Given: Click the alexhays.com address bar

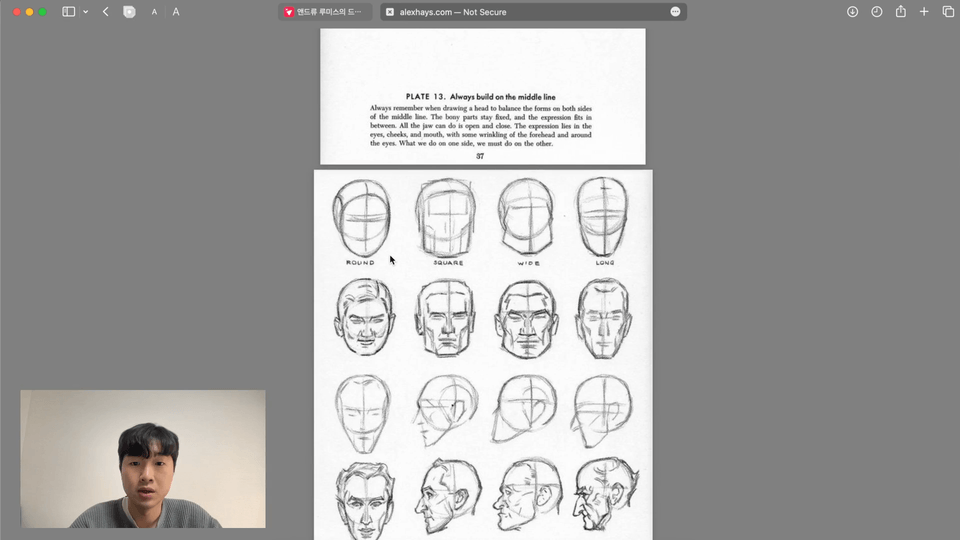Looking at the screenshot, I should (533, 12).
